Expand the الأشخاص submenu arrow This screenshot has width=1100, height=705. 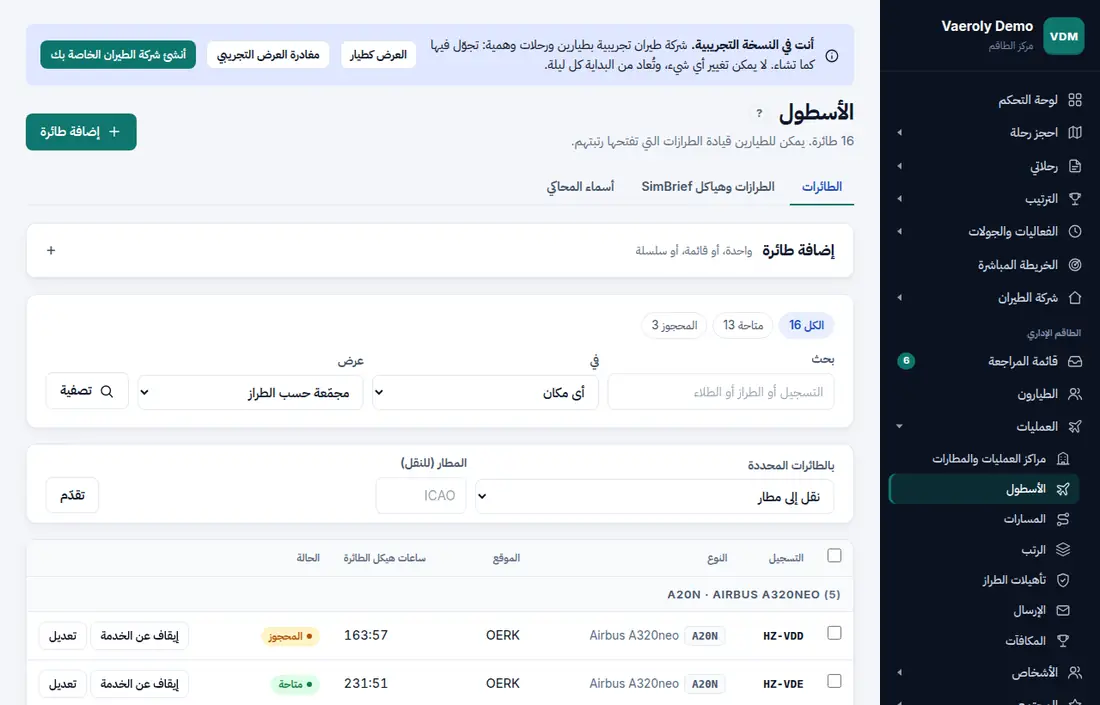(x=899, y=673)
